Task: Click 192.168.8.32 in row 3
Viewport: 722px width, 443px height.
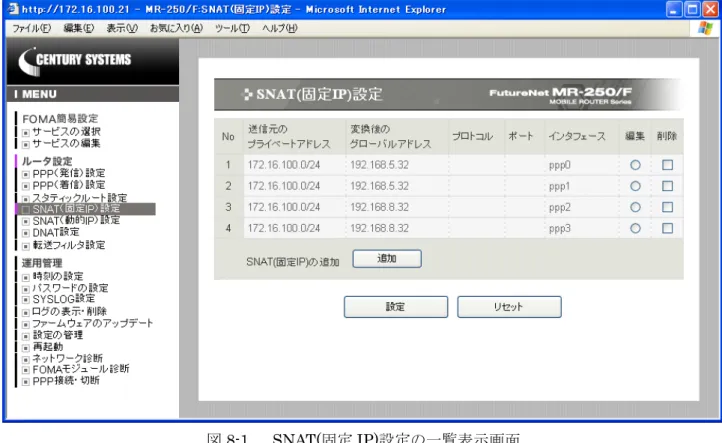Action: 379,207
